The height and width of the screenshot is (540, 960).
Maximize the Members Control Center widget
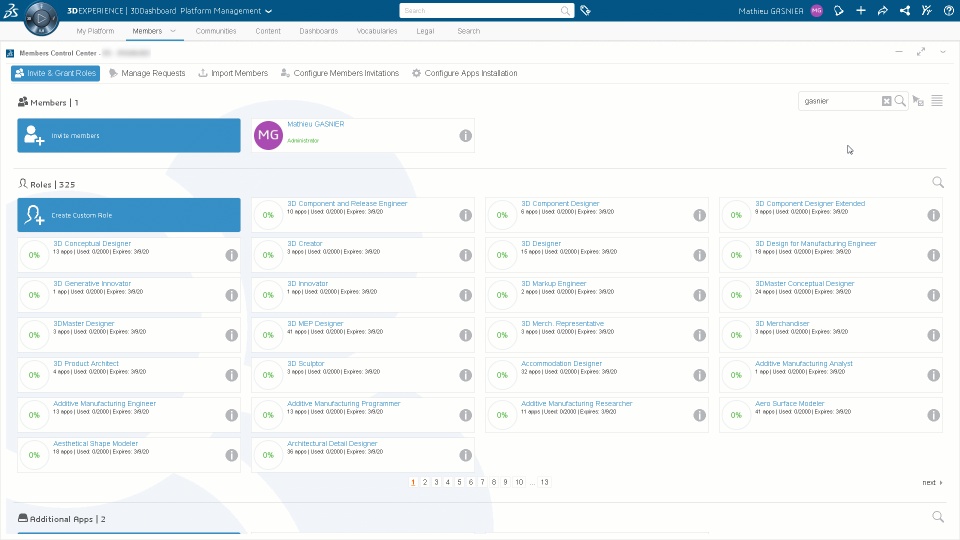[921, 52]
